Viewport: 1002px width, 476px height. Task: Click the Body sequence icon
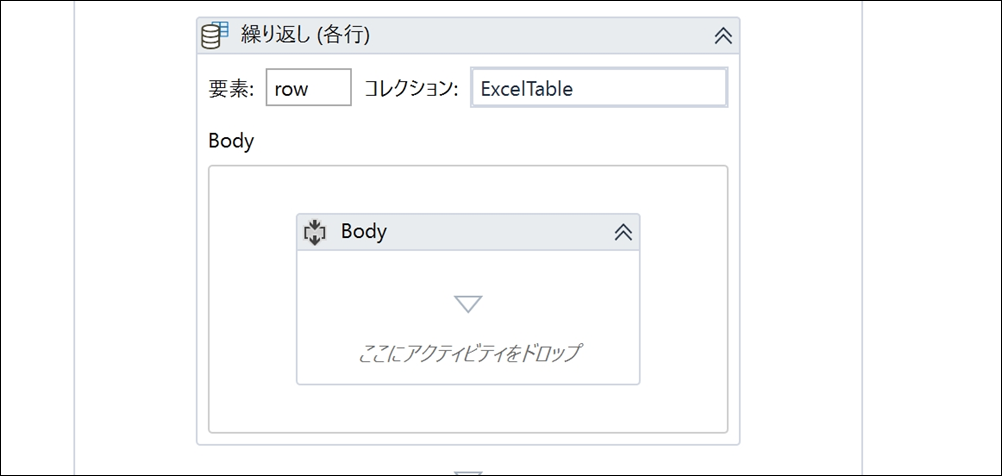315,232
